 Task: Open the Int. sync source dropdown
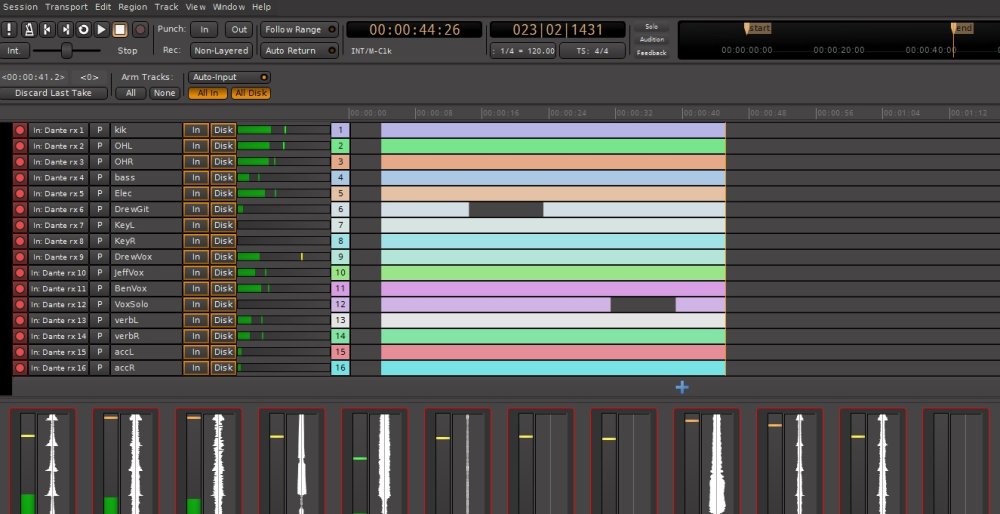[x=13, y=50]
